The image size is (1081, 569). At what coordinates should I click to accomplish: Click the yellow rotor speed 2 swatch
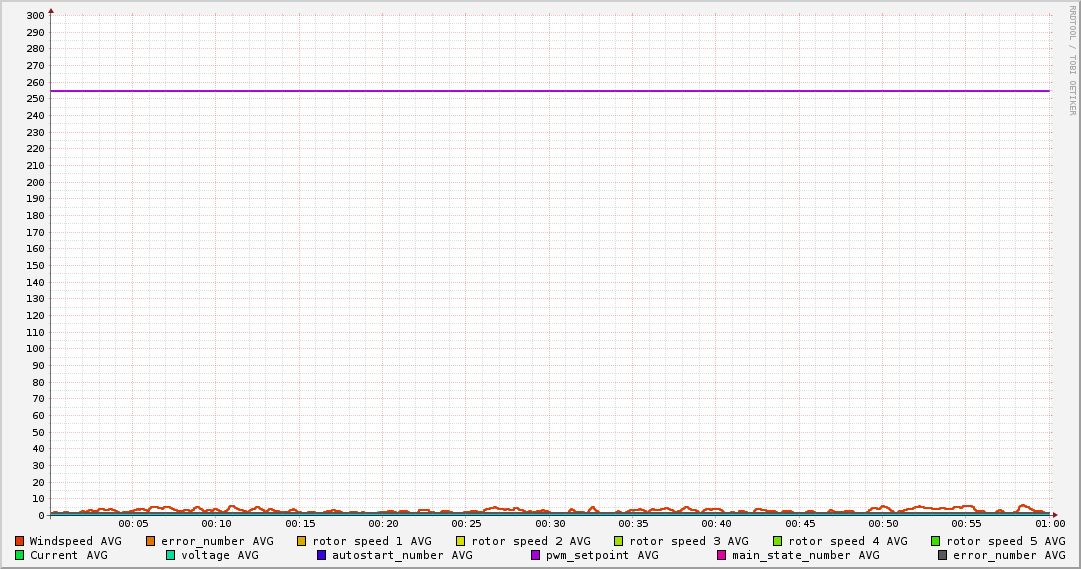tap(461, 541)
